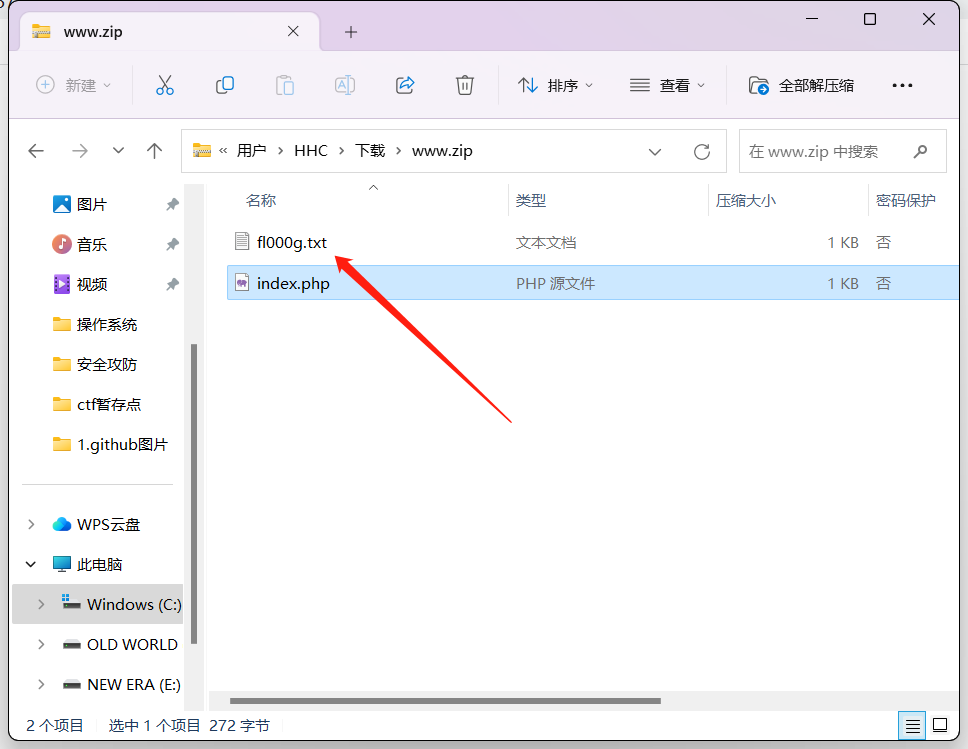Click the Paste icon in the toolbar
Viewport: 968px width, 749px height.
pos(284,85)
